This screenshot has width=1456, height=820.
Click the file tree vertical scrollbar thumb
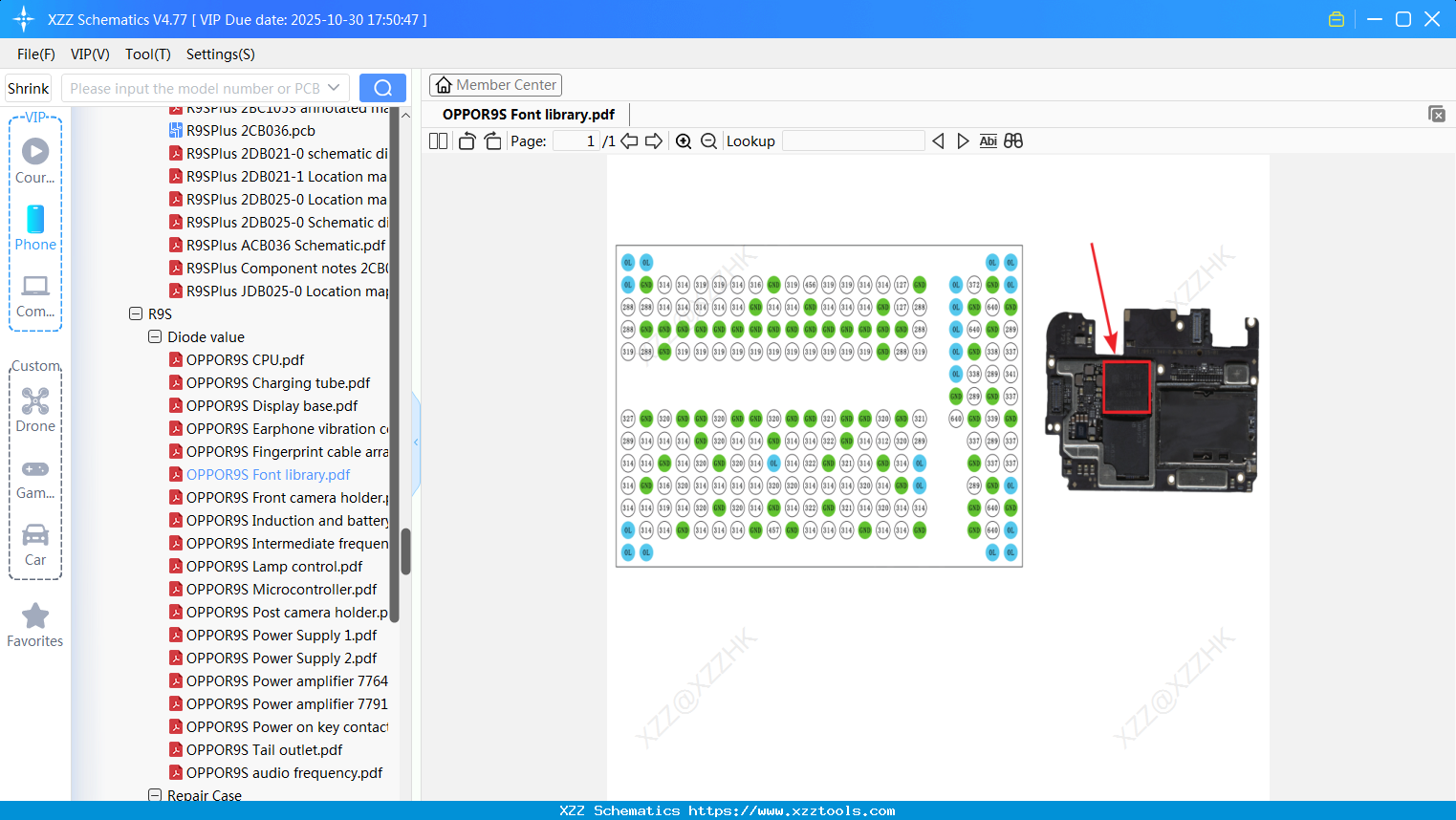[405, 551]
